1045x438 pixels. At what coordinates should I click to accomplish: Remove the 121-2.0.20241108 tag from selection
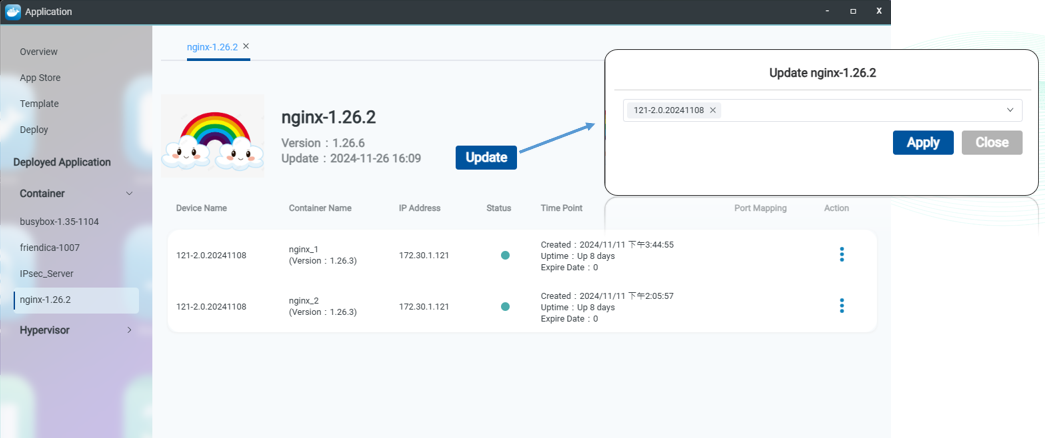[712, 111]
